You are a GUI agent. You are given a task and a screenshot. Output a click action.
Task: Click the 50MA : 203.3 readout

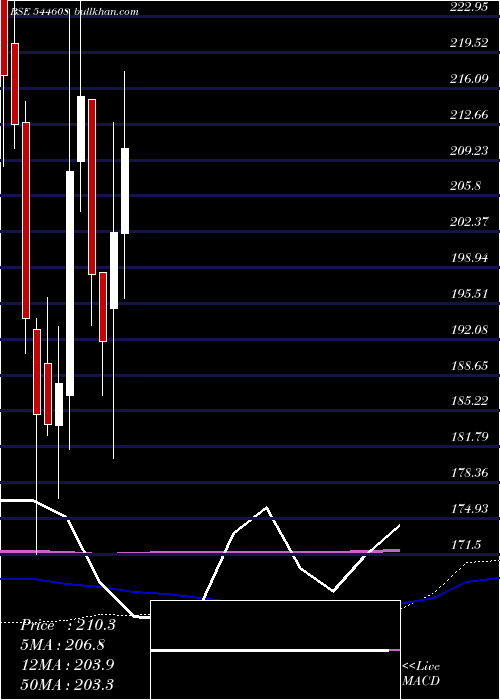pos(68,684)
